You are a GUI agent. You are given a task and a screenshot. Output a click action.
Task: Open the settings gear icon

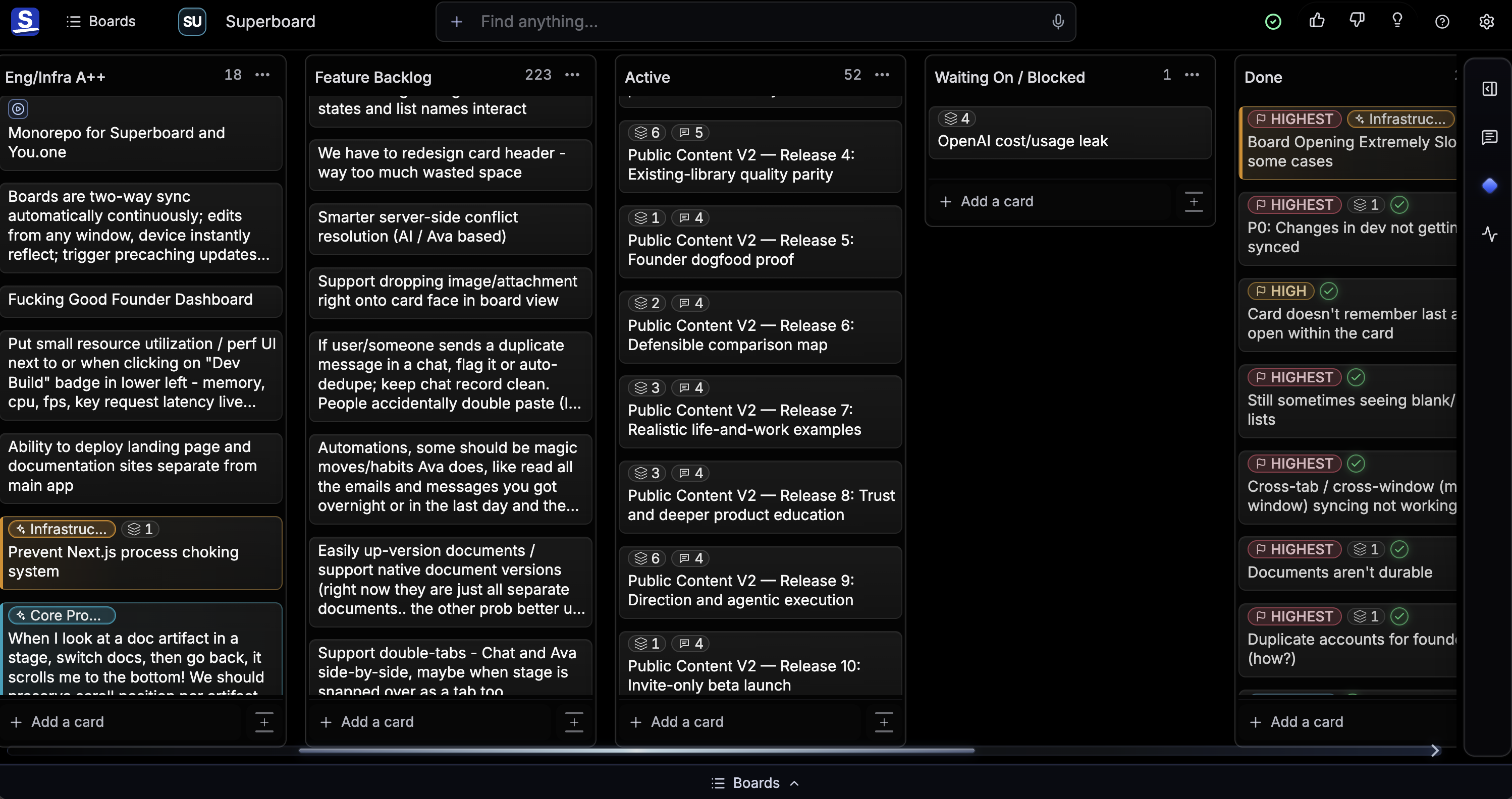(x=1486, y=22)
